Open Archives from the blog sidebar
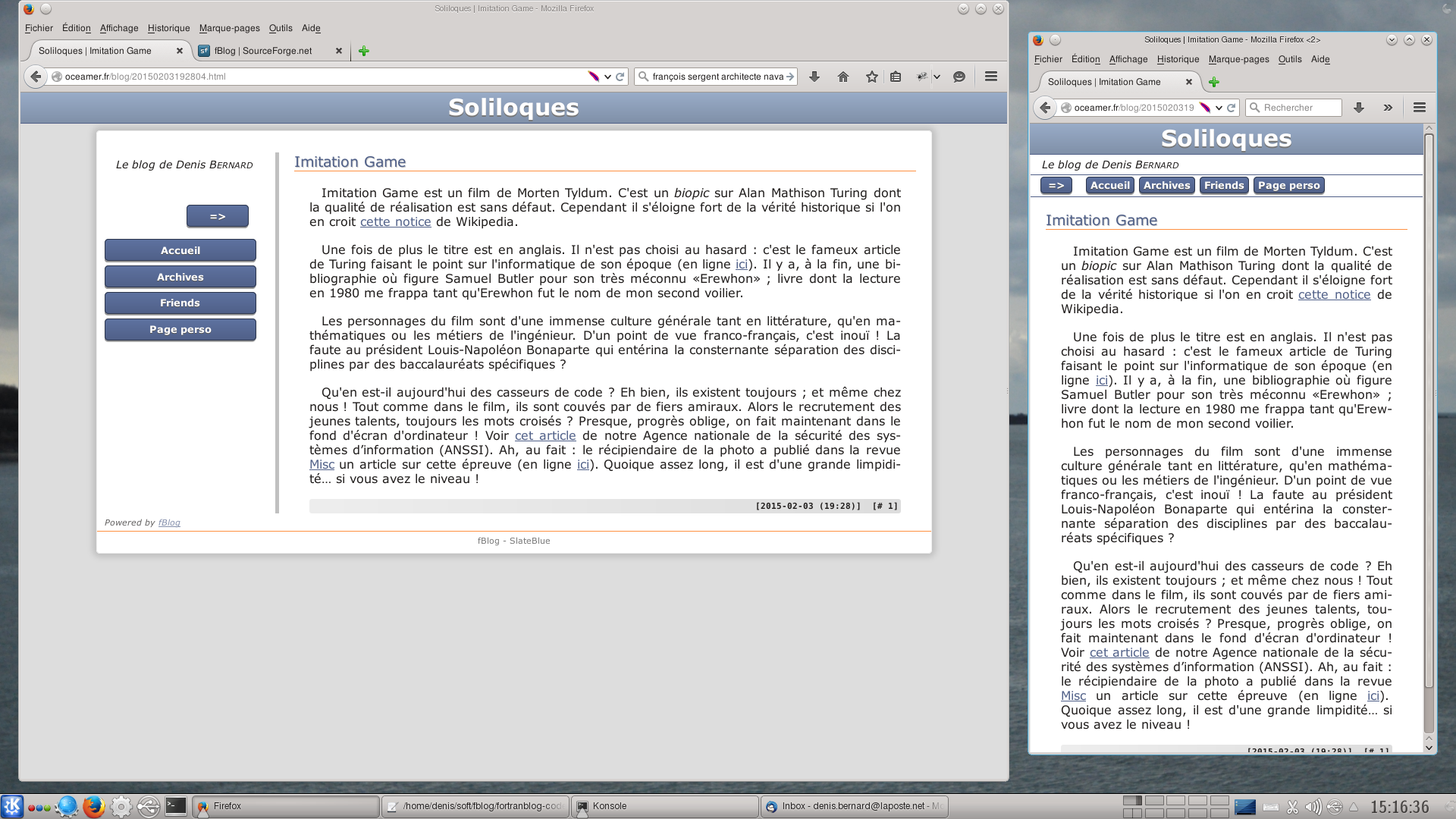Screen dimensions: 1456x819 (180, 277)
